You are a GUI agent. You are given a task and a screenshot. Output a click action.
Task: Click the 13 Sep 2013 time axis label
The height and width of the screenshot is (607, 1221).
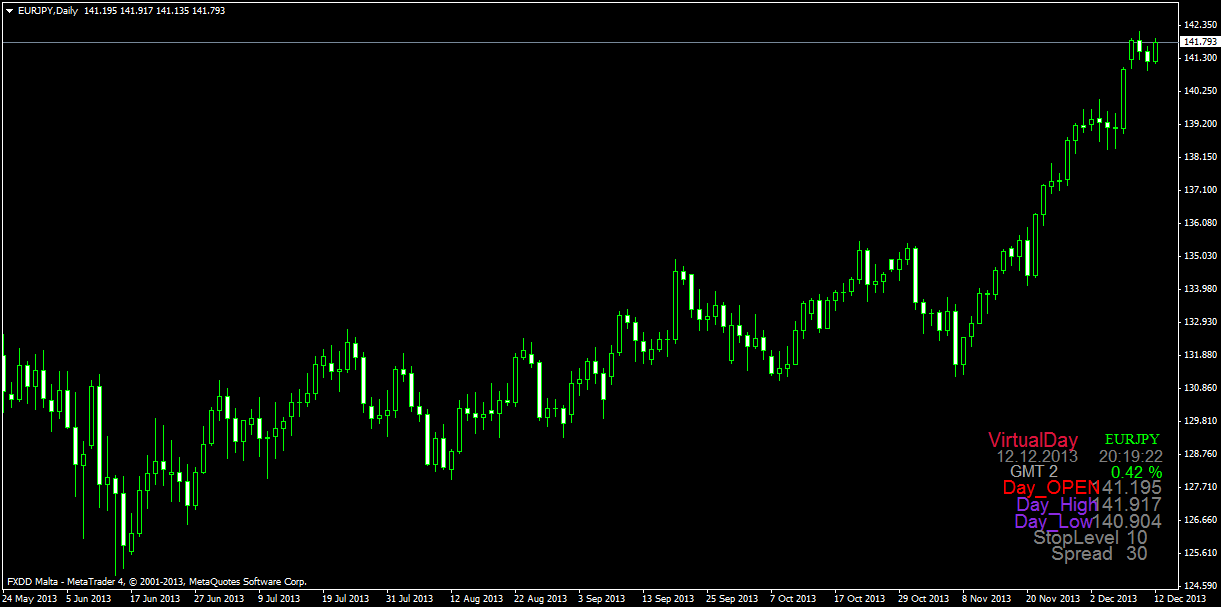pos(668,599)
